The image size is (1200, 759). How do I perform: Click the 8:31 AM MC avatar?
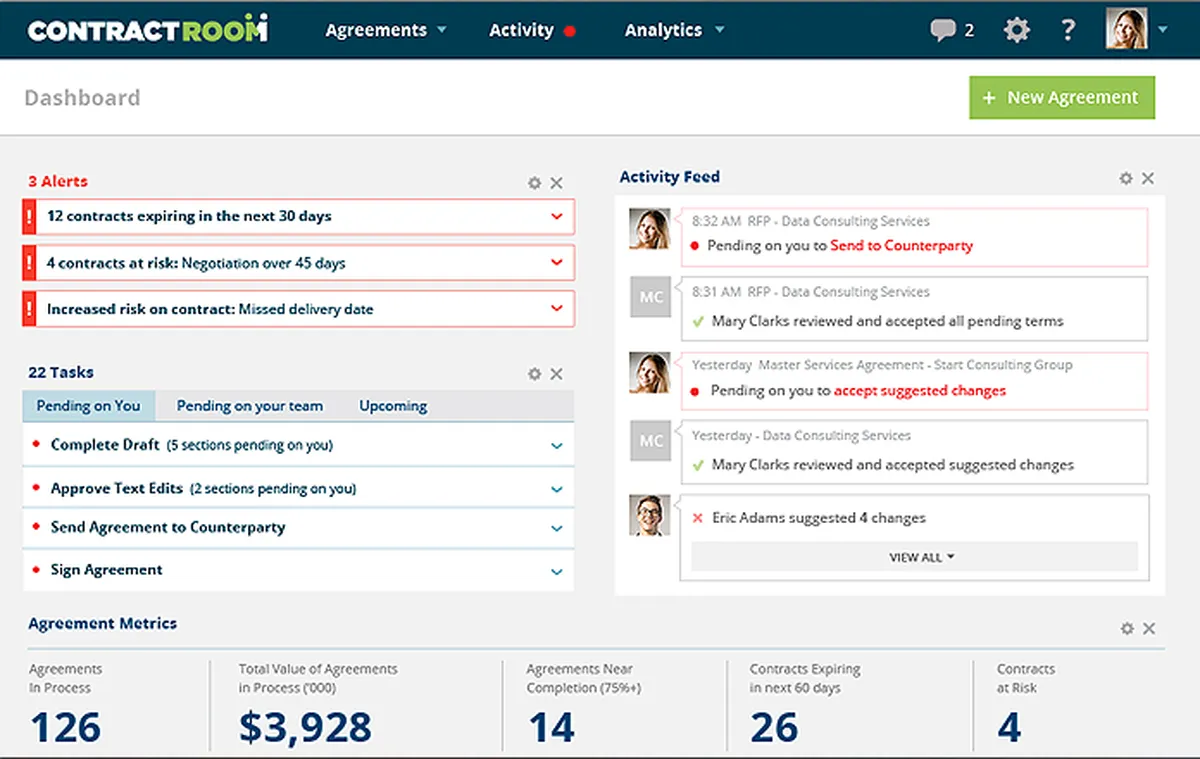click(651, 298)
